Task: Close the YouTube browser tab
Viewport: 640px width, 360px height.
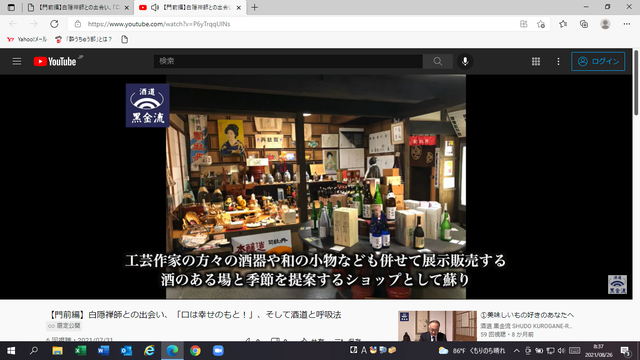Action: 239,7
